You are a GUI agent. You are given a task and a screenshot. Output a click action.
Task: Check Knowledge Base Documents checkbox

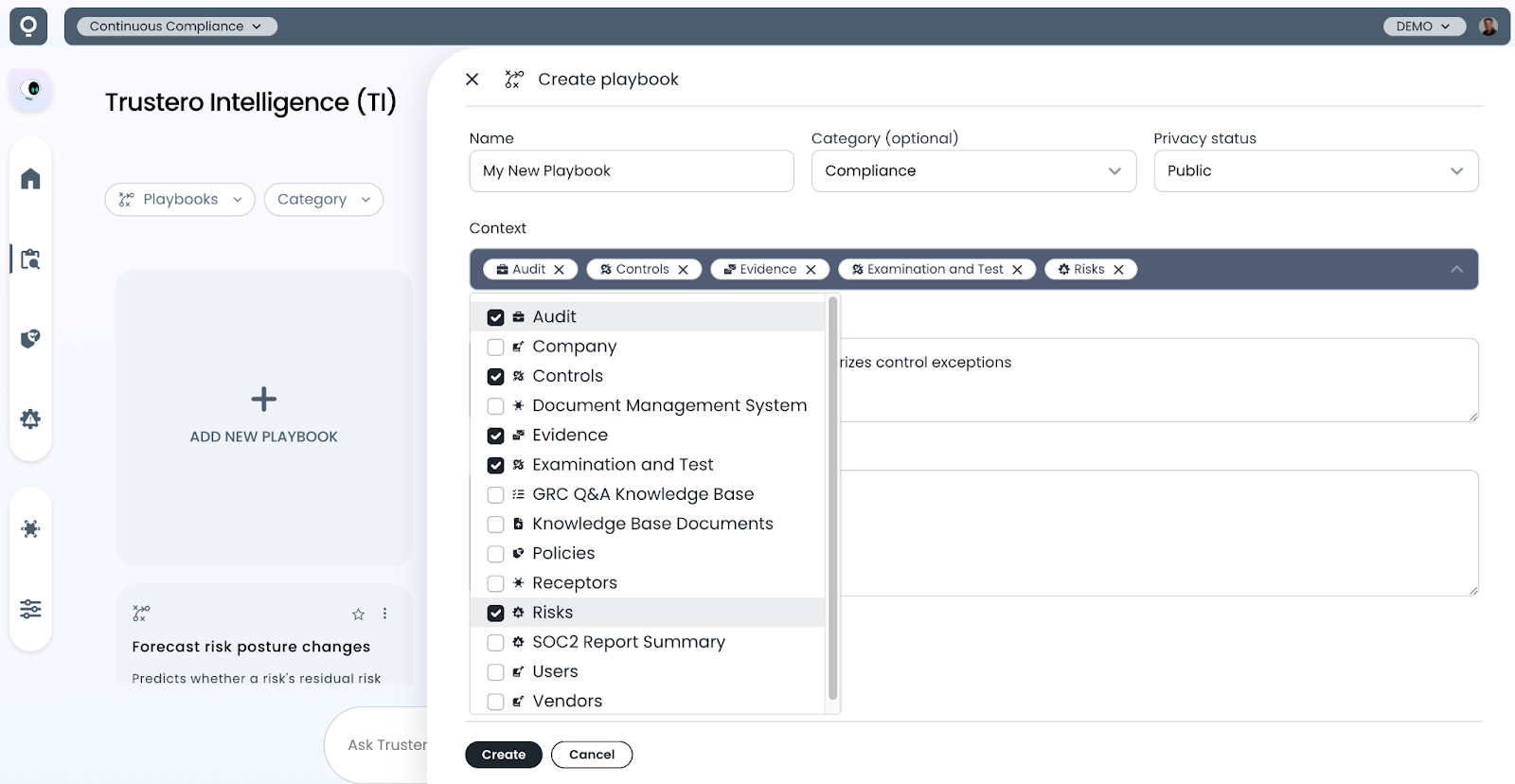(495, 524)
